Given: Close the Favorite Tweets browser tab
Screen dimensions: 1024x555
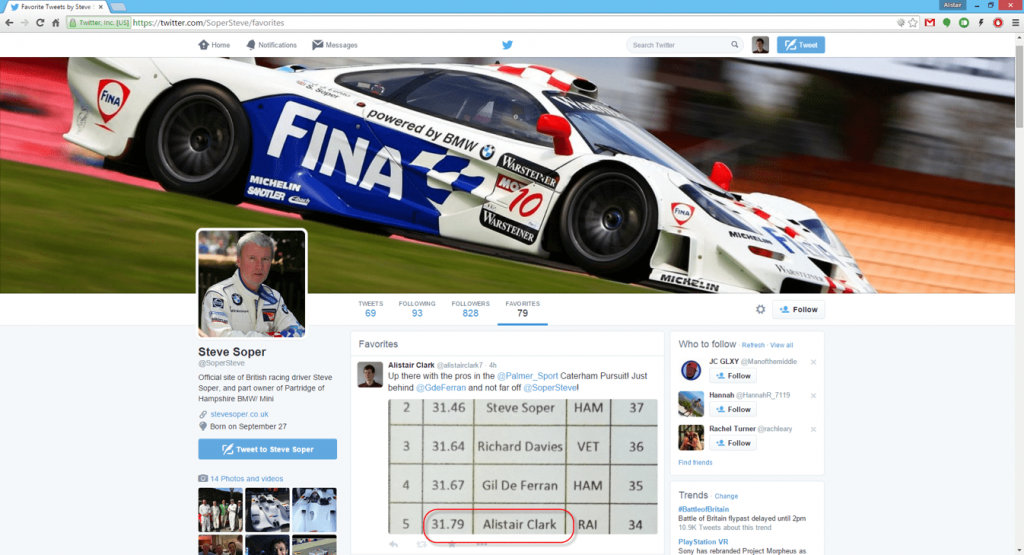Looking at the screenshot, I should tap(101, 7).
